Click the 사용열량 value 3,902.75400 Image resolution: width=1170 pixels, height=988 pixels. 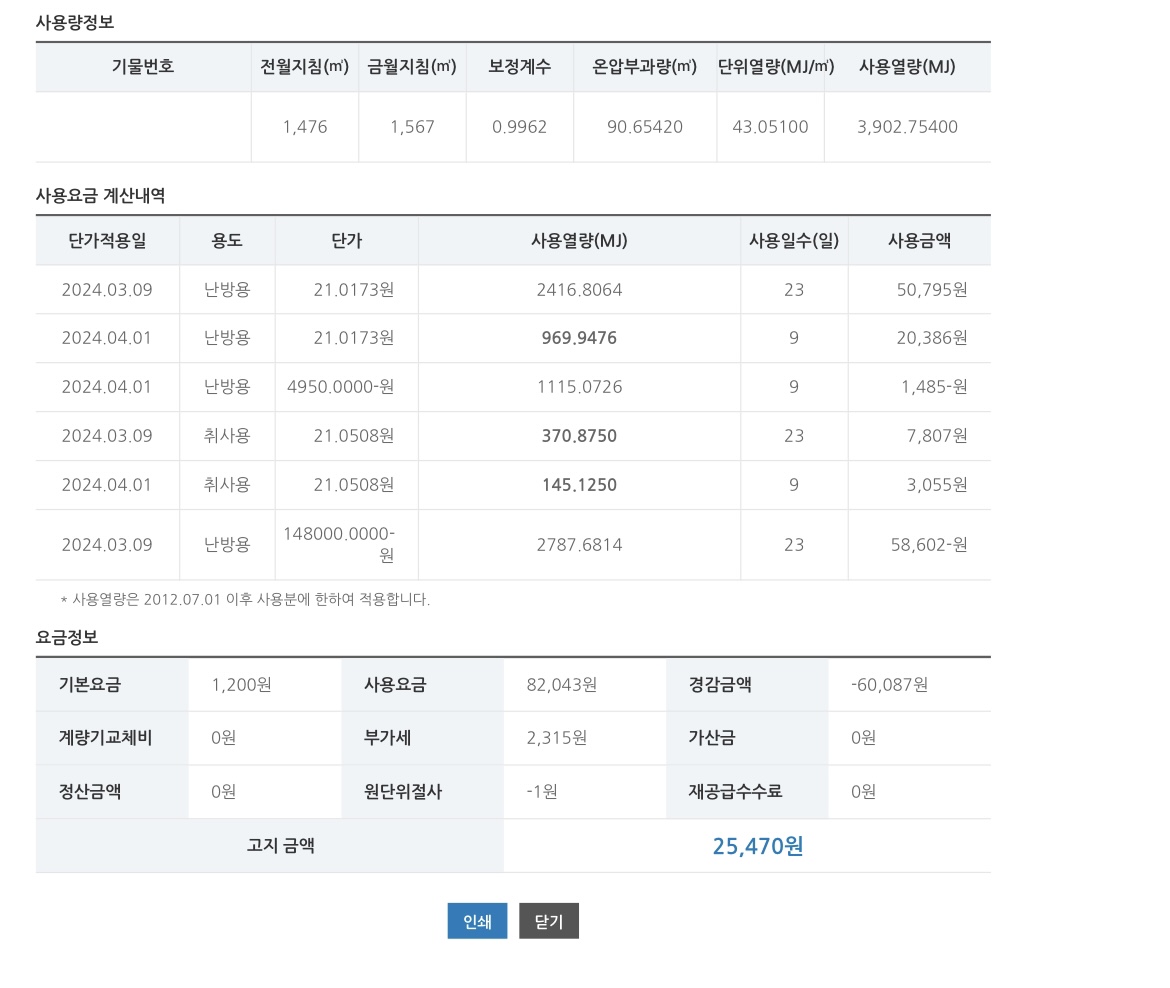point(907,127)
